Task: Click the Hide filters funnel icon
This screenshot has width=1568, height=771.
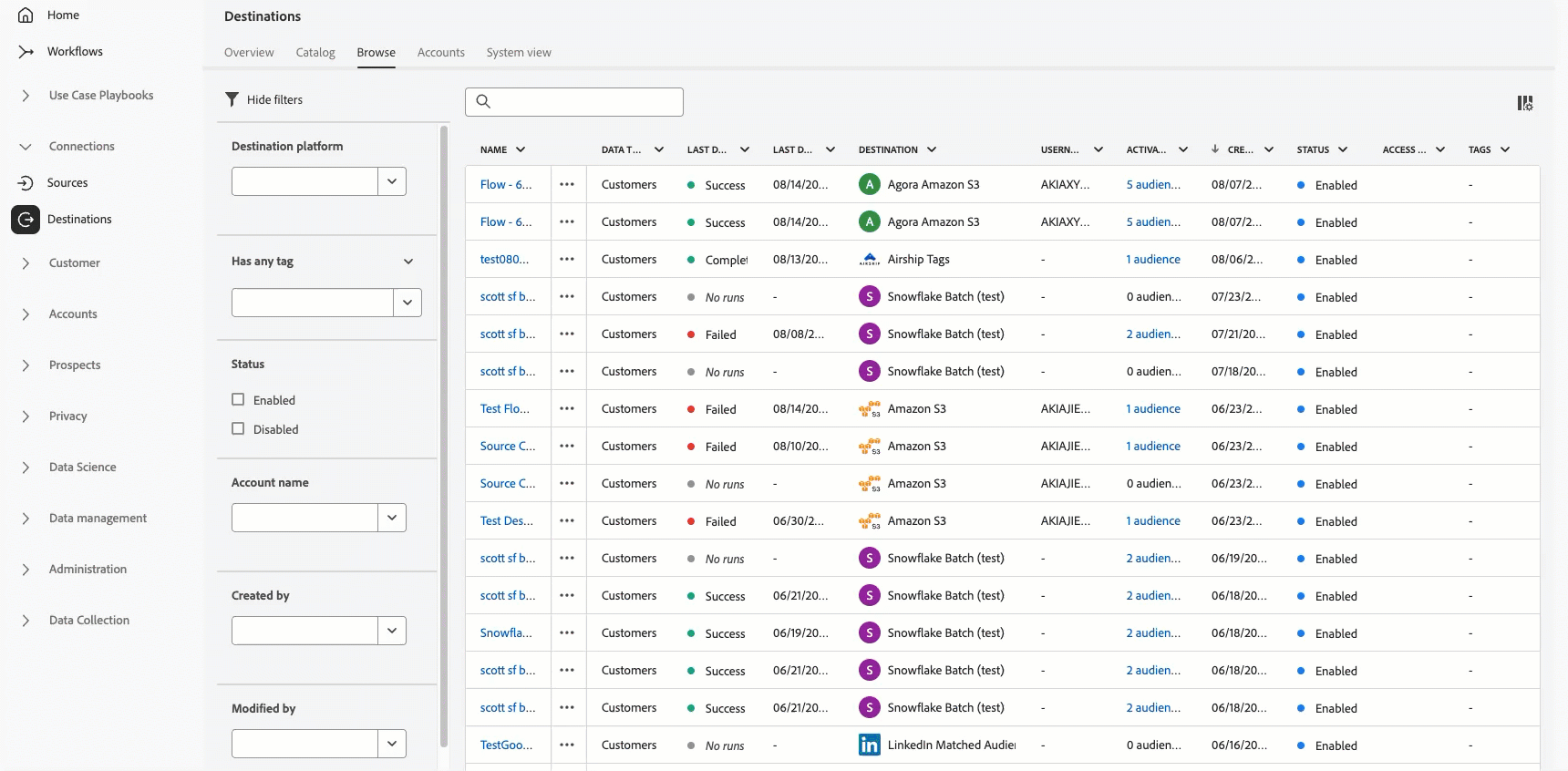Action: tap(232, 99)
